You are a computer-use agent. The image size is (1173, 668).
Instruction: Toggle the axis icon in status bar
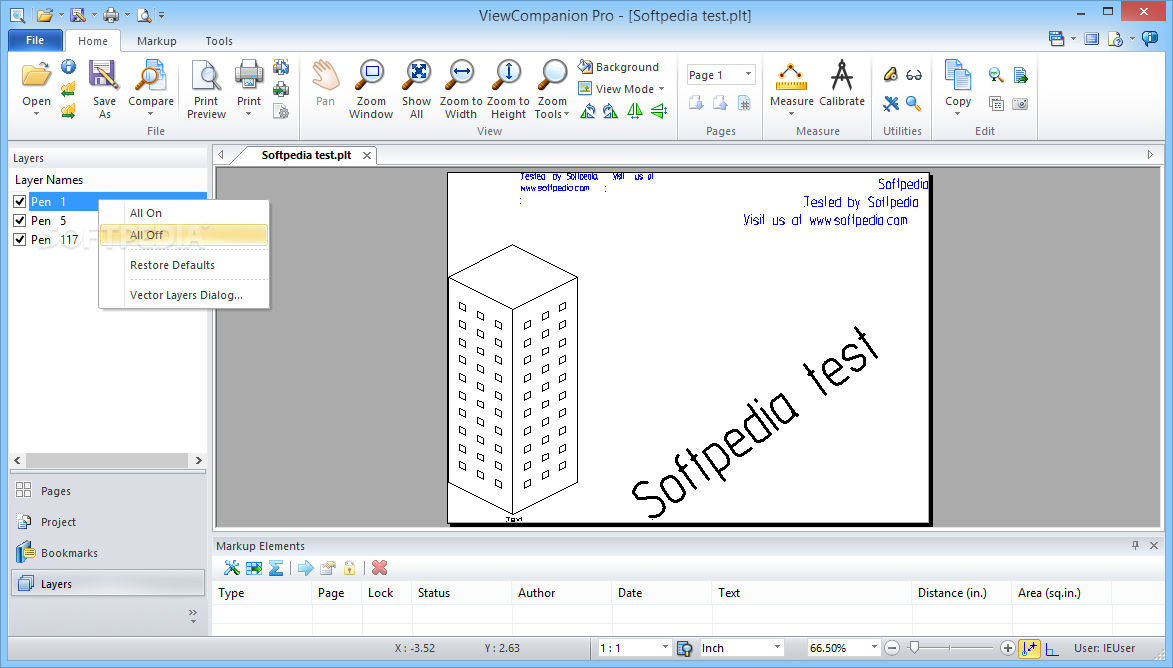click(x=1052, y=649)
